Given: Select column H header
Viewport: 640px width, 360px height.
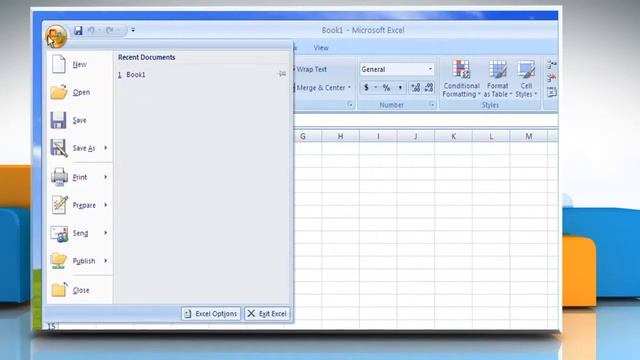Looking at the screenshot, I should pos(340,136).
